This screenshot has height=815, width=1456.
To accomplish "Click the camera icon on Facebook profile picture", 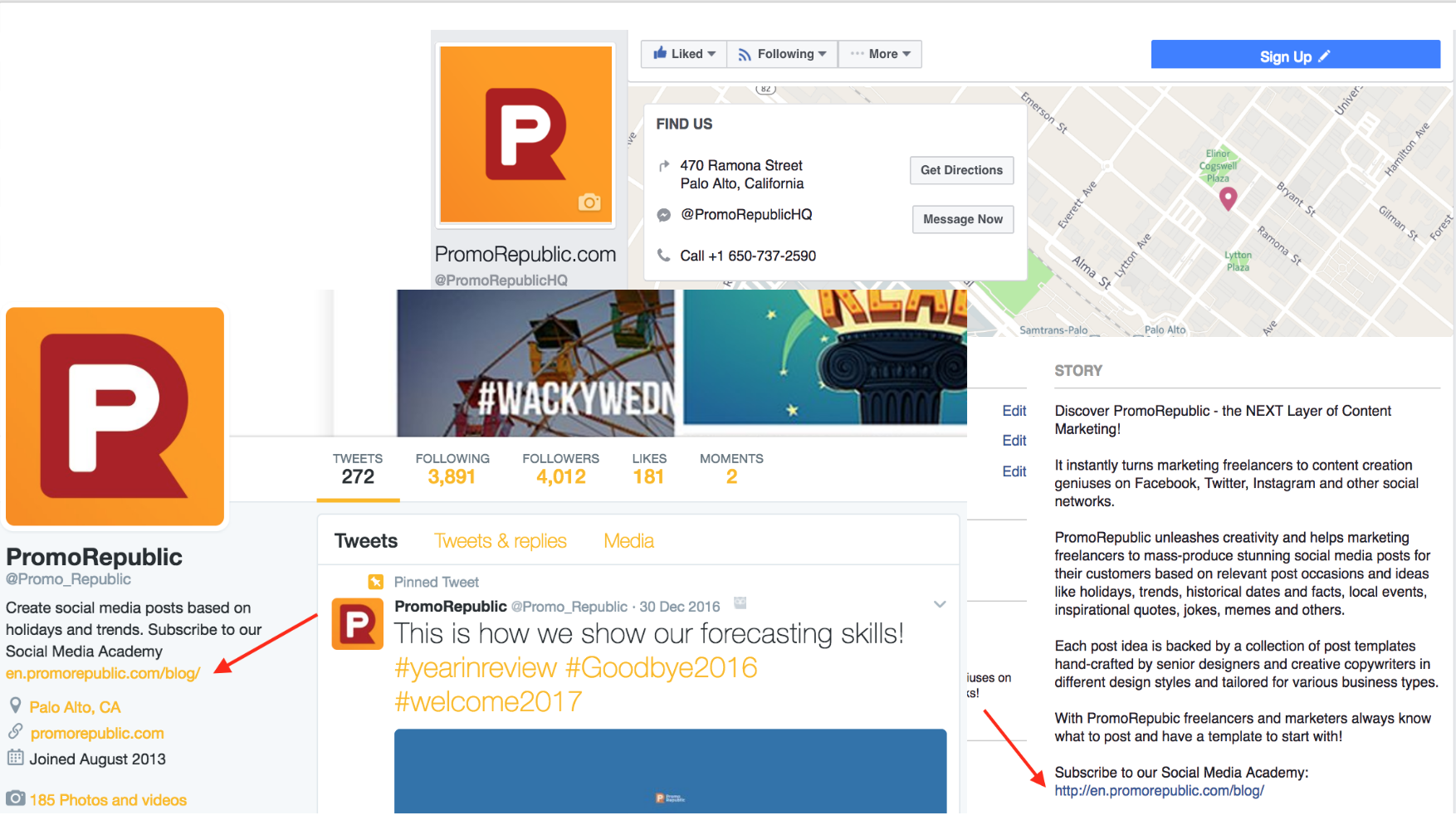I will click(x=589, y=202).
